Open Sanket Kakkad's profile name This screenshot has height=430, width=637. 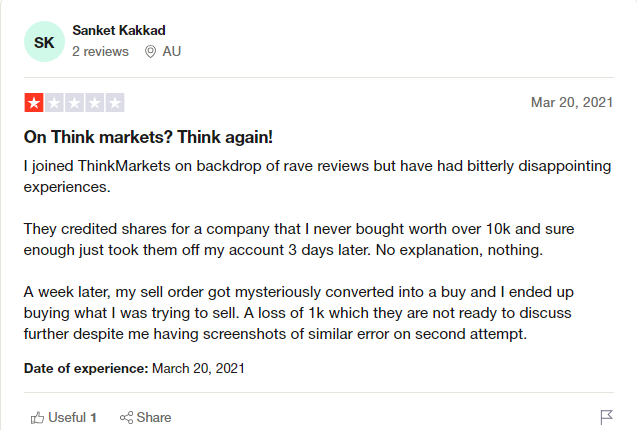pyautogui.click(x=119, y=30)
